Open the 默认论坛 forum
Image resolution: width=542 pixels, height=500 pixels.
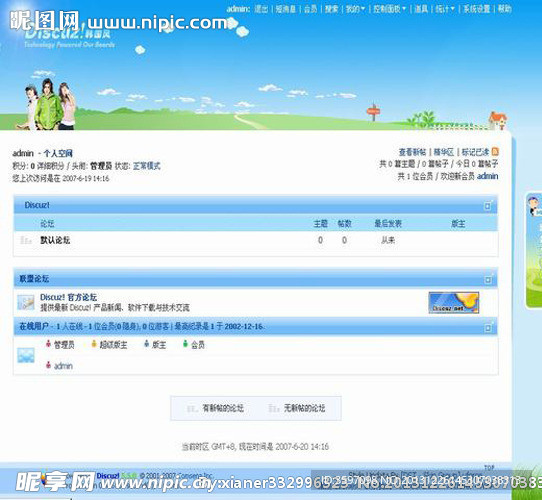click(x=55, y=240)
